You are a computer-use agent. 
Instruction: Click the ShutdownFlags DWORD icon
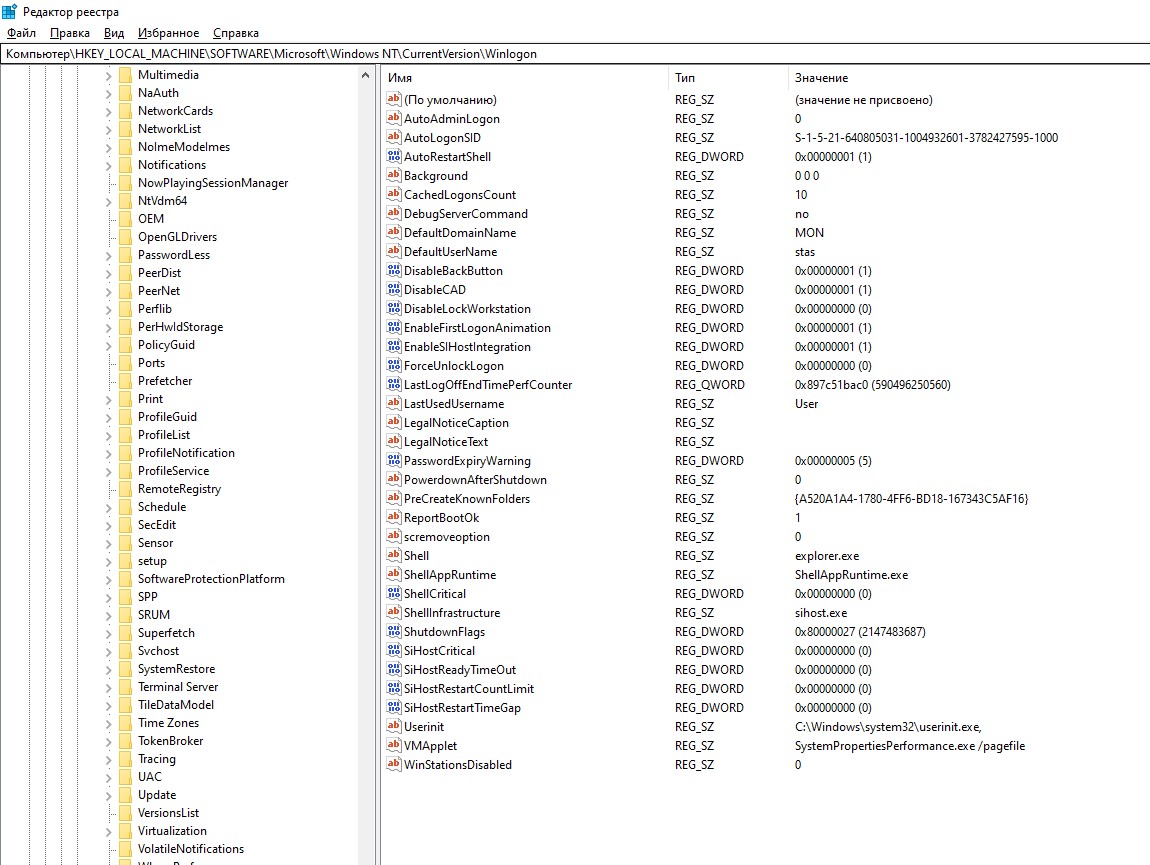pos(394,631)
